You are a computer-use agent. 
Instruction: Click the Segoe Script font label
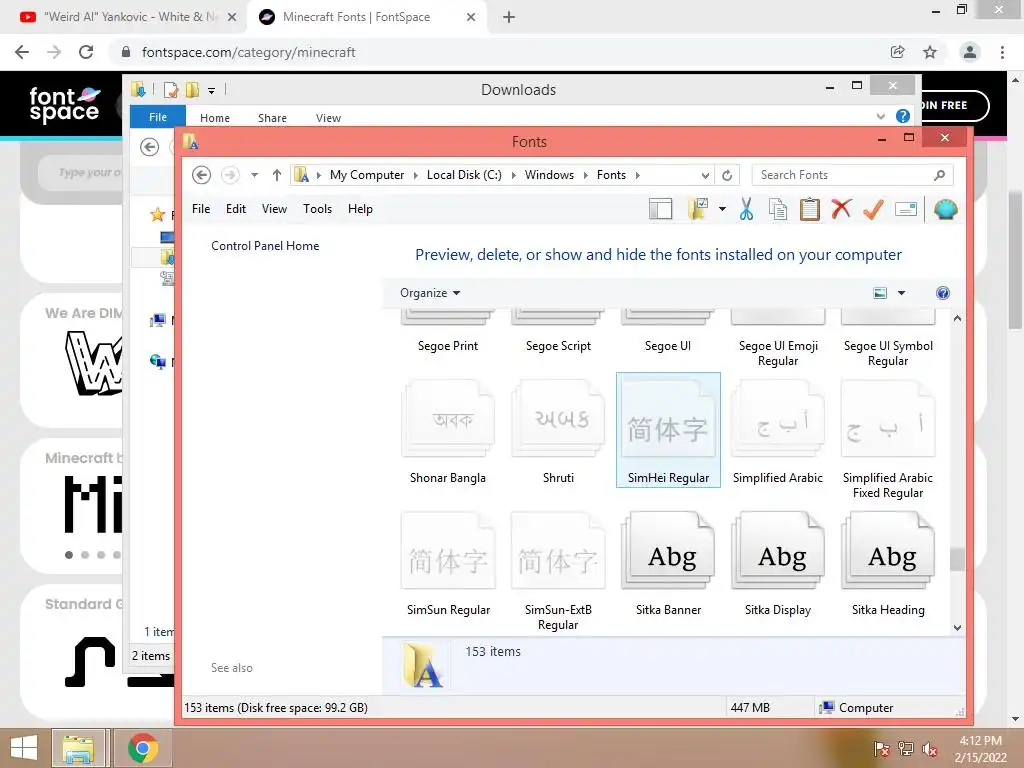coord(558,346)
